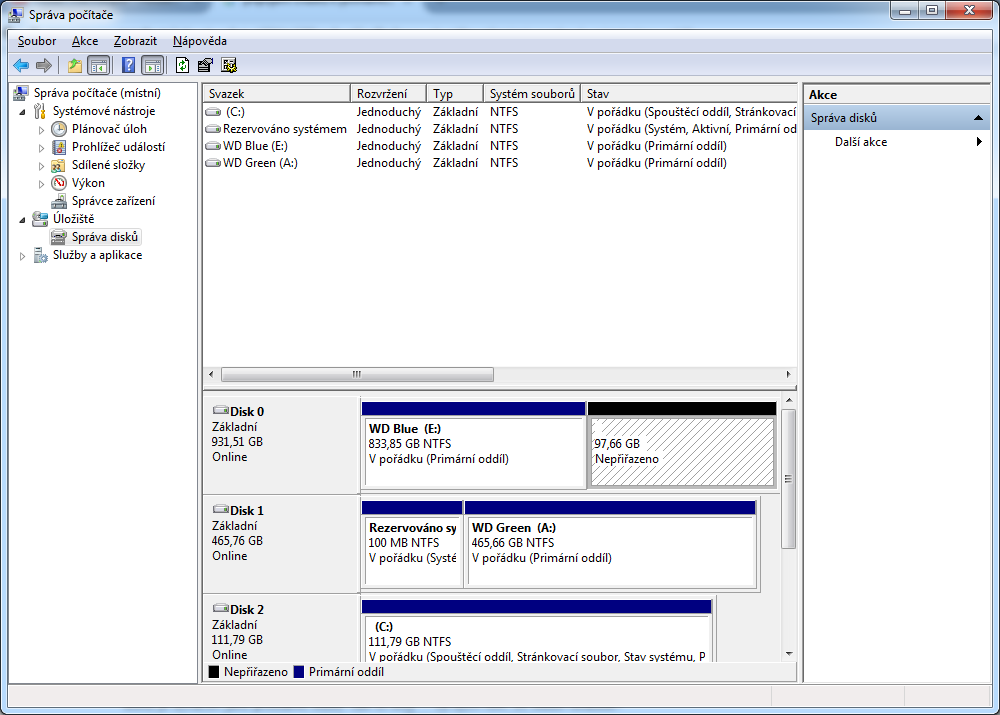Image resolution: width=1000 pixels, height=715 pixels.
Task: Sort by the Rozvržení column header
Action: click(x=388, y=93)
